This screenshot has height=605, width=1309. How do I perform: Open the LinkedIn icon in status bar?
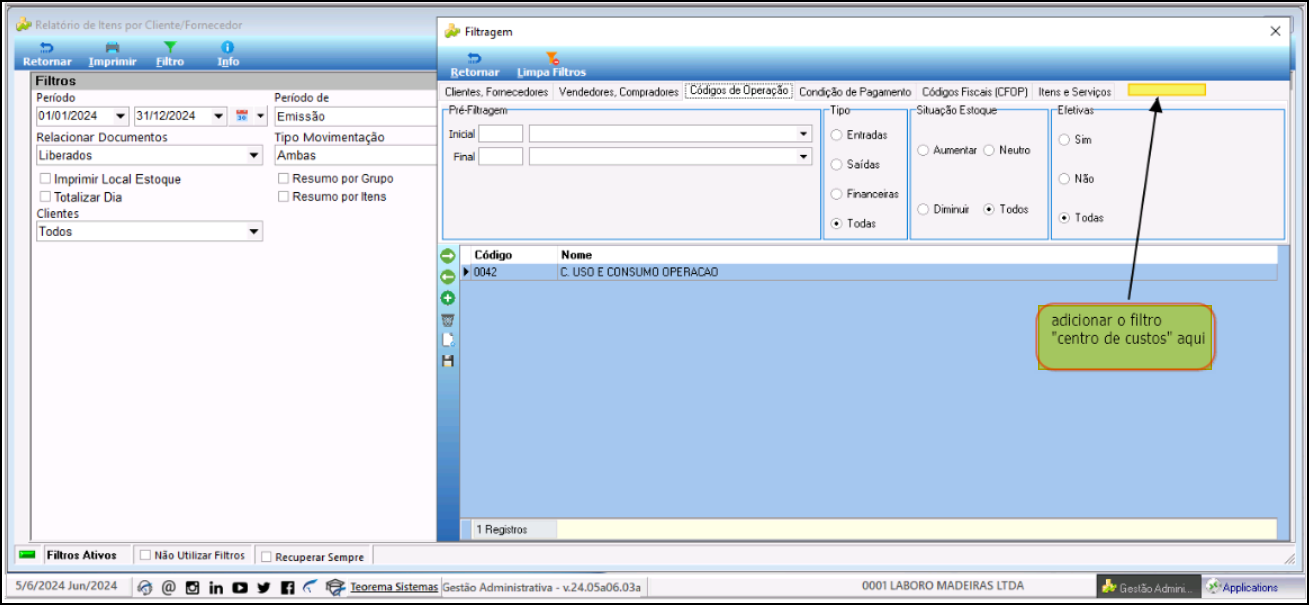(216, 587)
